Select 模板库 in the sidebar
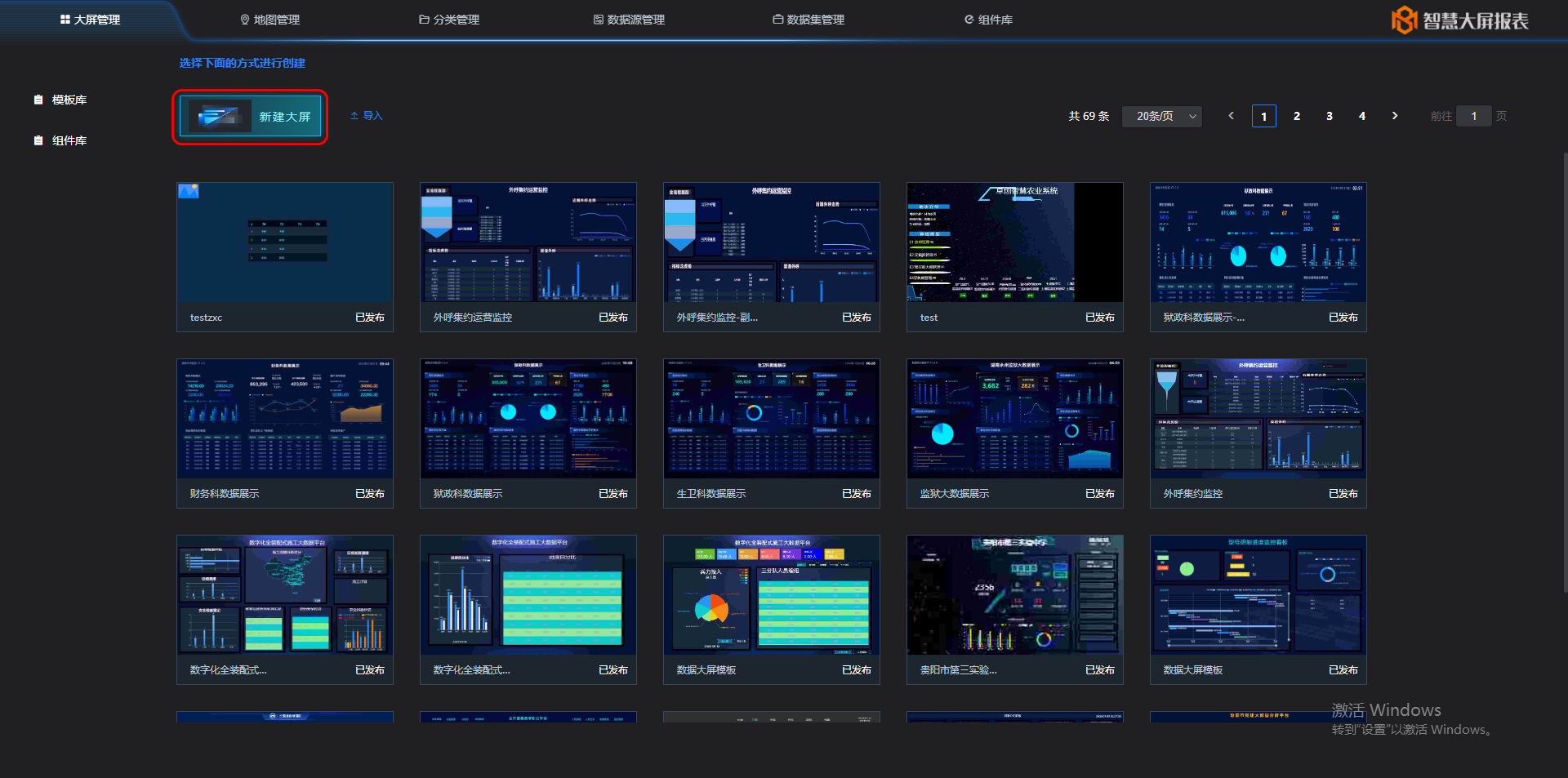 [x=61, y=100]
